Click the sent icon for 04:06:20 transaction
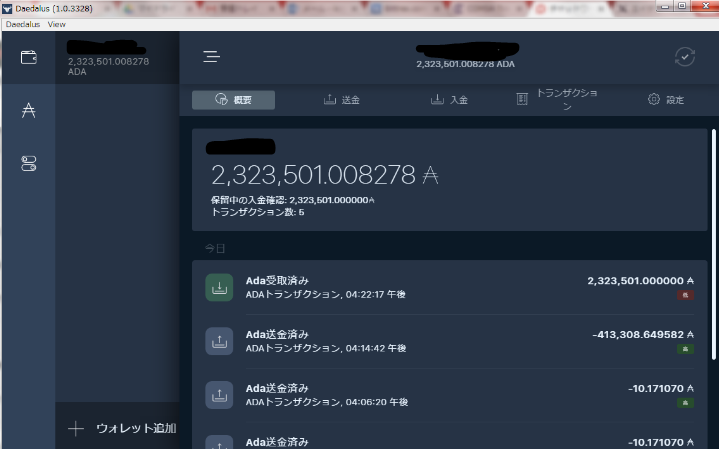This screenshot has height=449, width=719. 219,395
